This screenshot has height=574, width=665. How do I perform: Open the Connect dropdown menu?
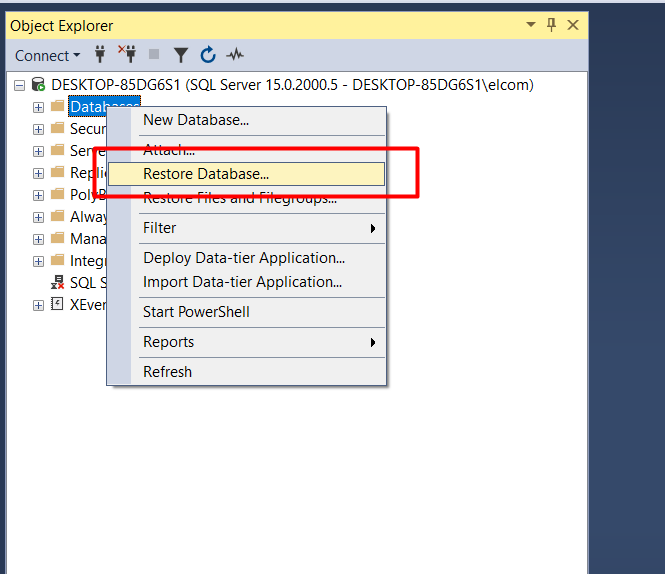[47, 55]
